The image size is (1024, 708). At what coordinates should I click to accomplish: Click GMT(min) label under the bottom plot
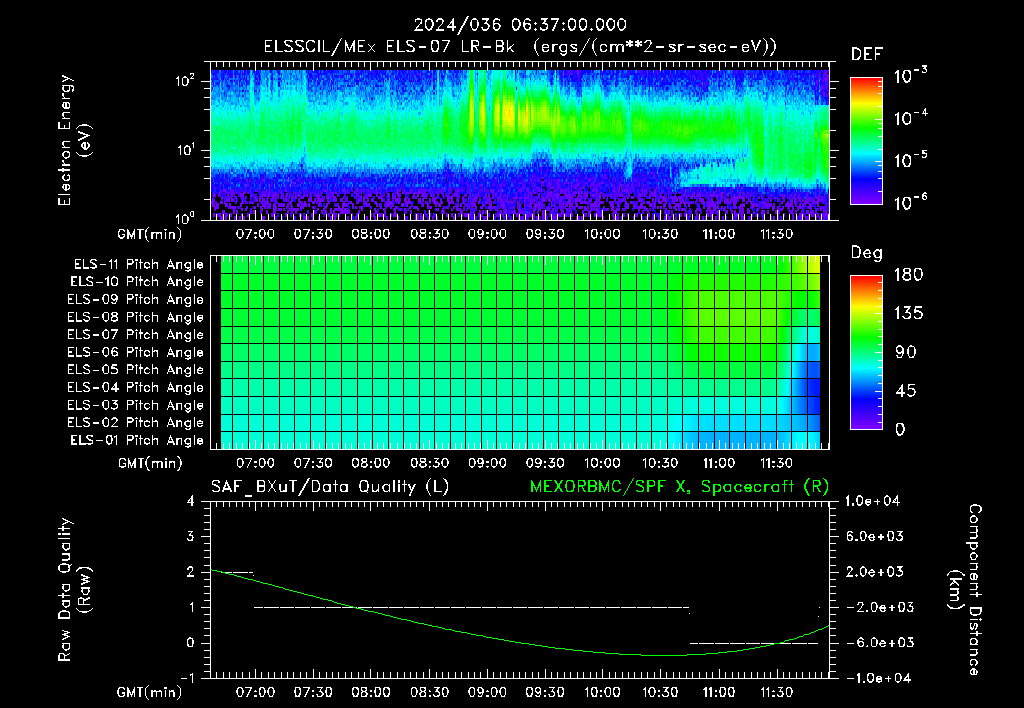(x=150, y=692)
